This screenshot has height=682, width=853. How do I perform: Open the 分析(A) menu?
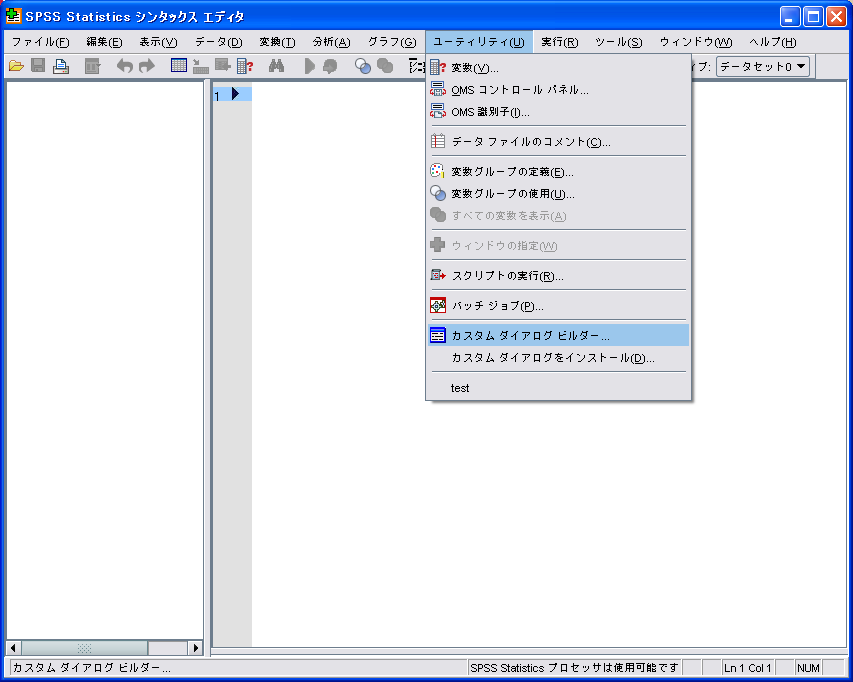[x=331, y=42]
